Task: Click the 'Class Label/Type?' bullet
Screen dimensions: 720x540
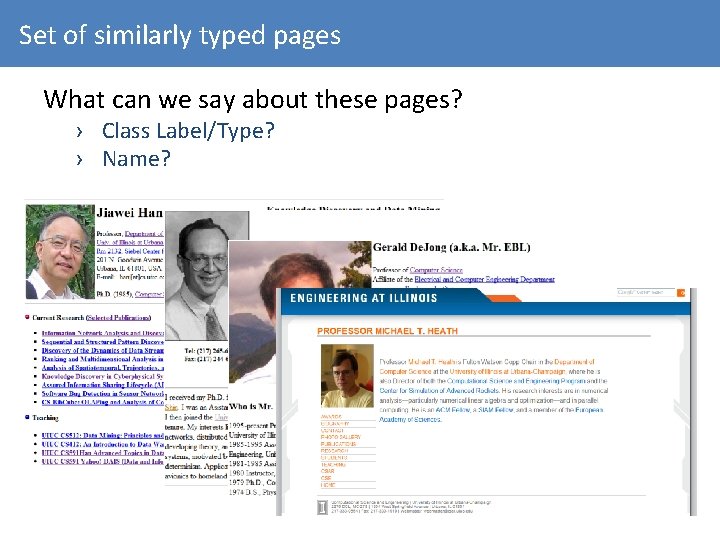Action: [188, 131]
